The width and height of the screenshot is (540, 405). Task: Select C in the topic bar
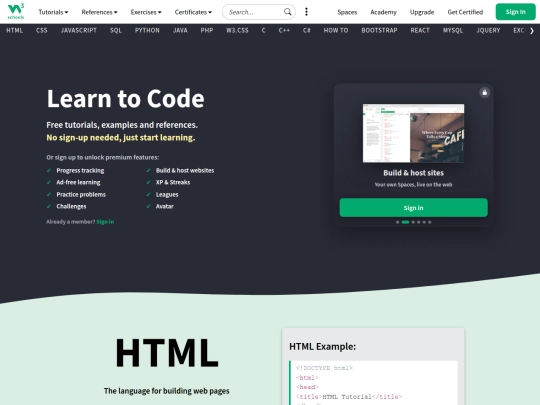pyautogui.click(x=263, y=30)
